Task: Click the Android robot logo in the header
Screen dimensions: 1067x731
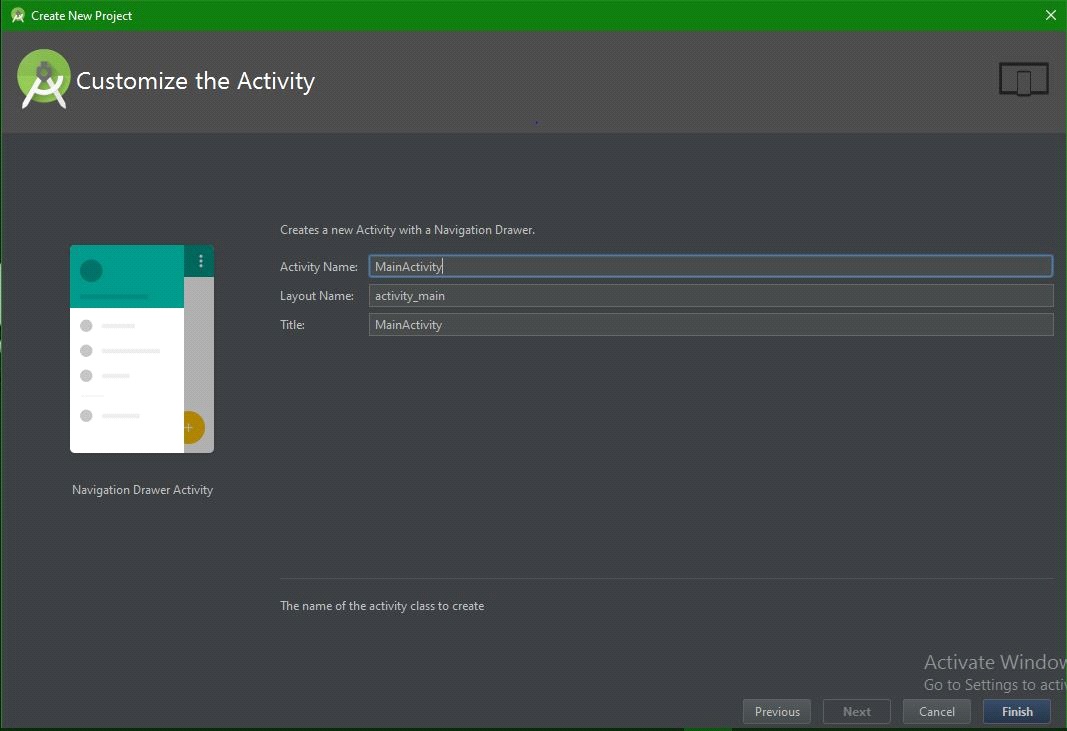Action: (x=42, y=79)
